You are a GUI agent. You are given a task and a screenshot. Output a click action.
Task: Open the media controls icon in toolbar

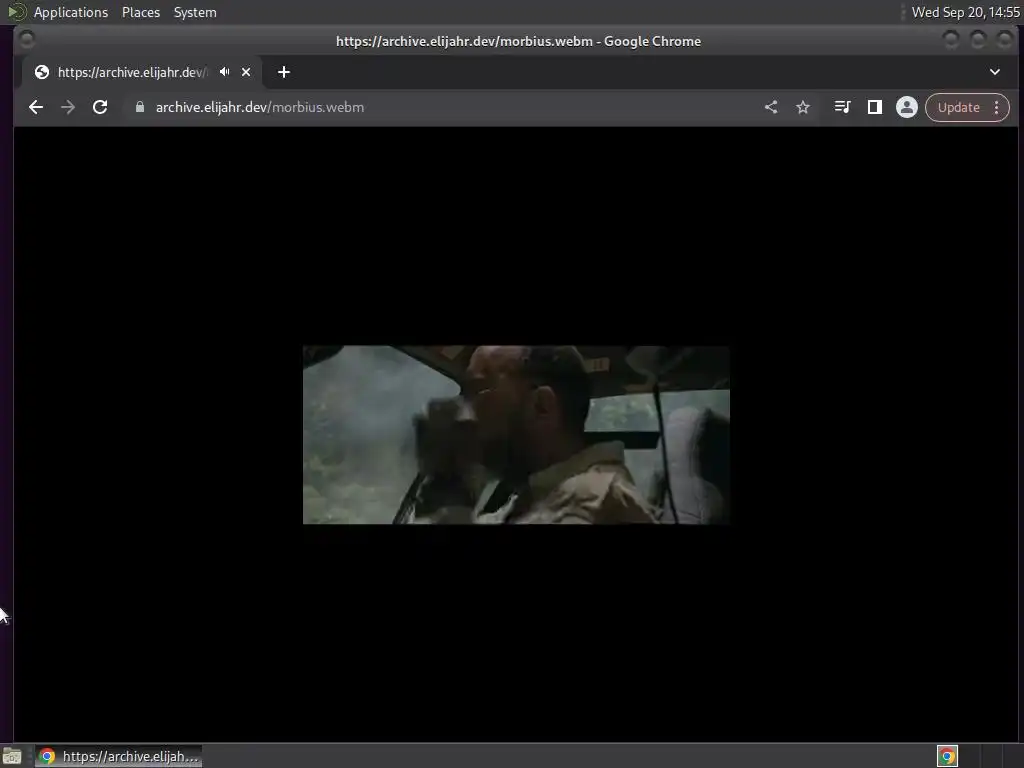842,107
